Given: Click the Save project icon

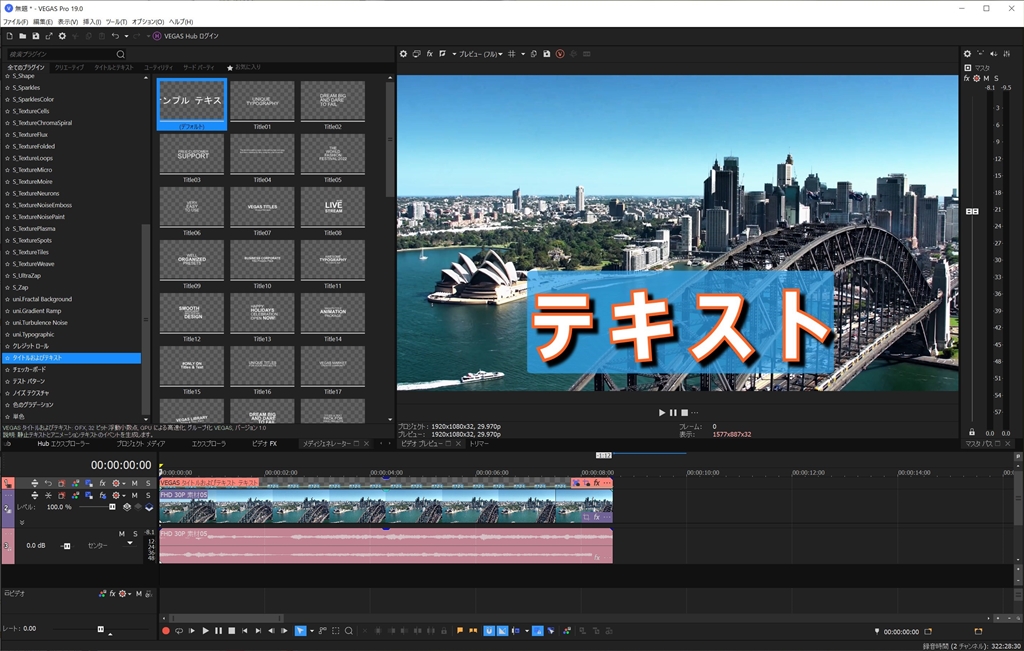Looking at the screenshot, I should click(35, 36).
